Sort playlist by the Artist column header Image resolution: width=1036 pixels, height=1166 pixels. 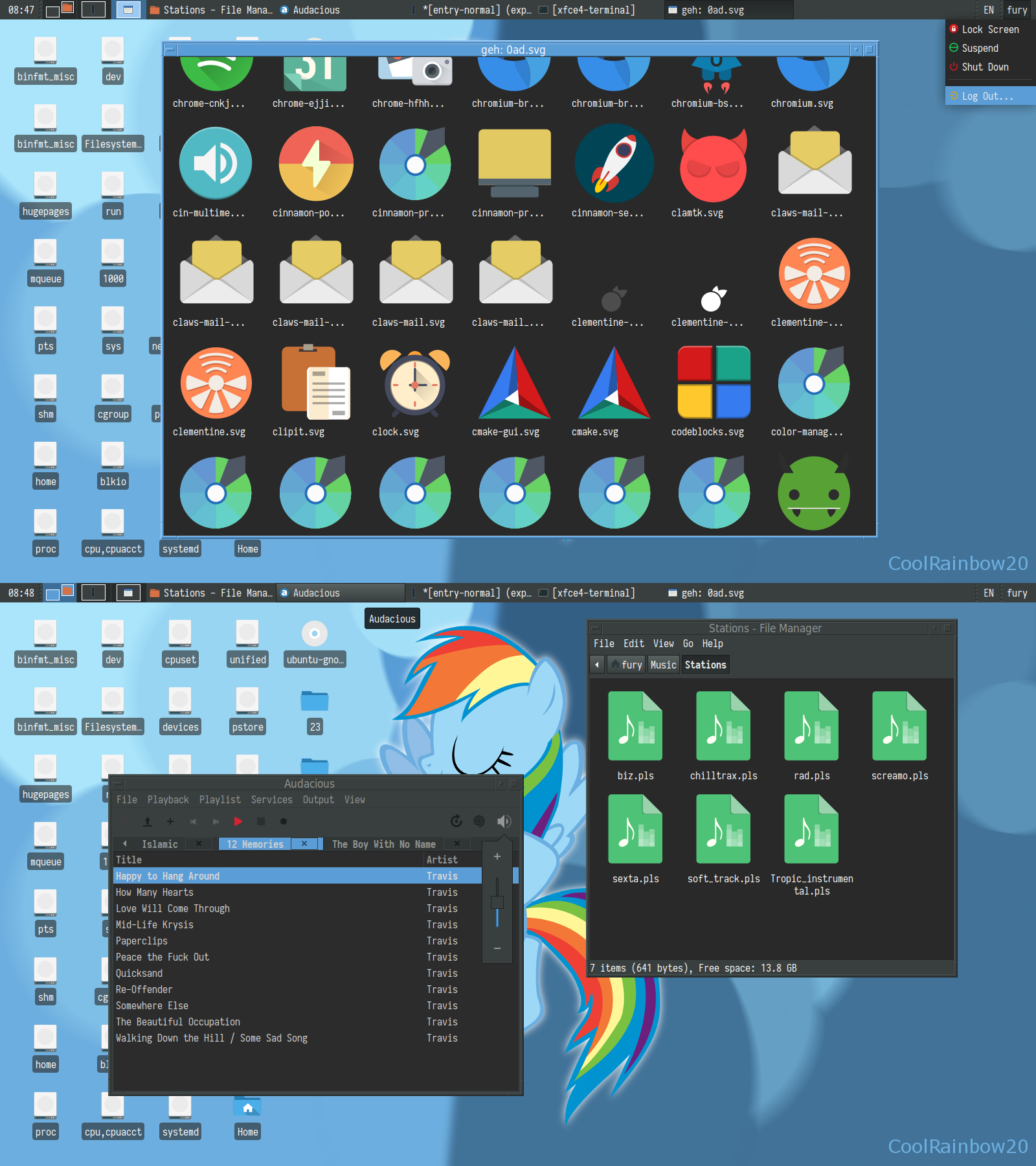point(453,860)
